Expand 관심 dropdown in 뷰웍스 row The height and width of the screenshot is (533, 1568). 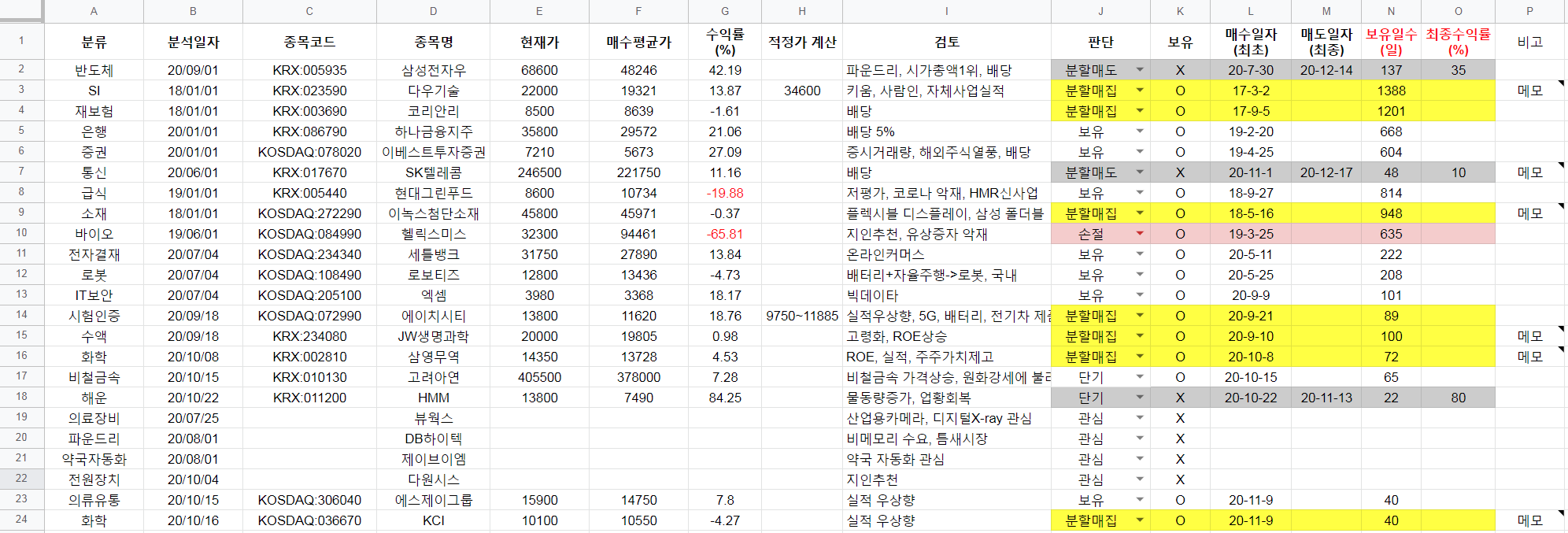(1139, 418)
